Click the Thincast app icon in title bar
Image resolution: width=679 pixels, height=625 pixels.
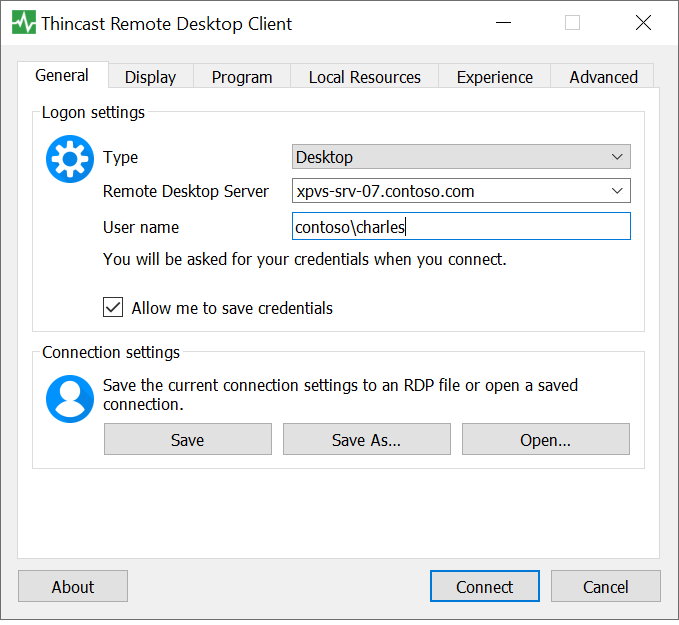[23, 23]
